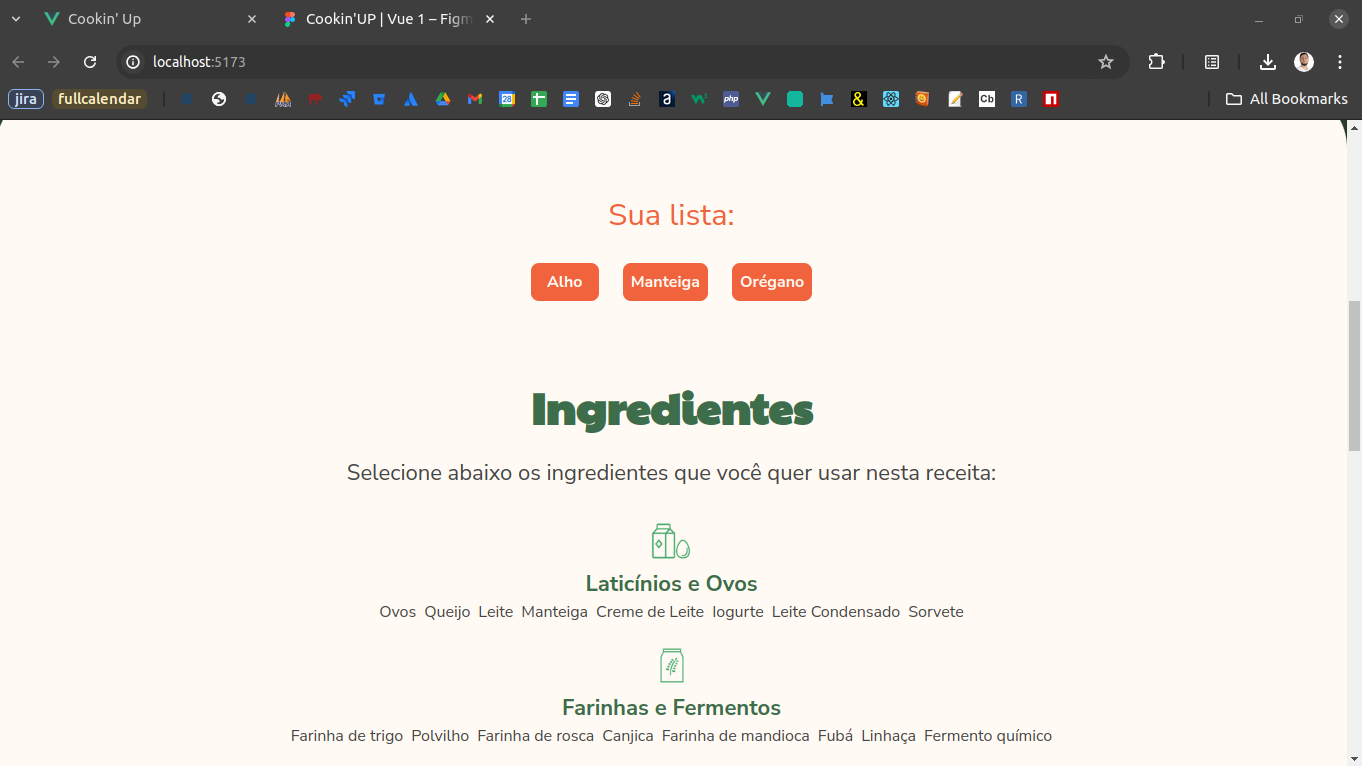The width and height of the screenshot is (1362, 766).
Task: Open the Jira bookmark icon
Action: tap(347, 99)
